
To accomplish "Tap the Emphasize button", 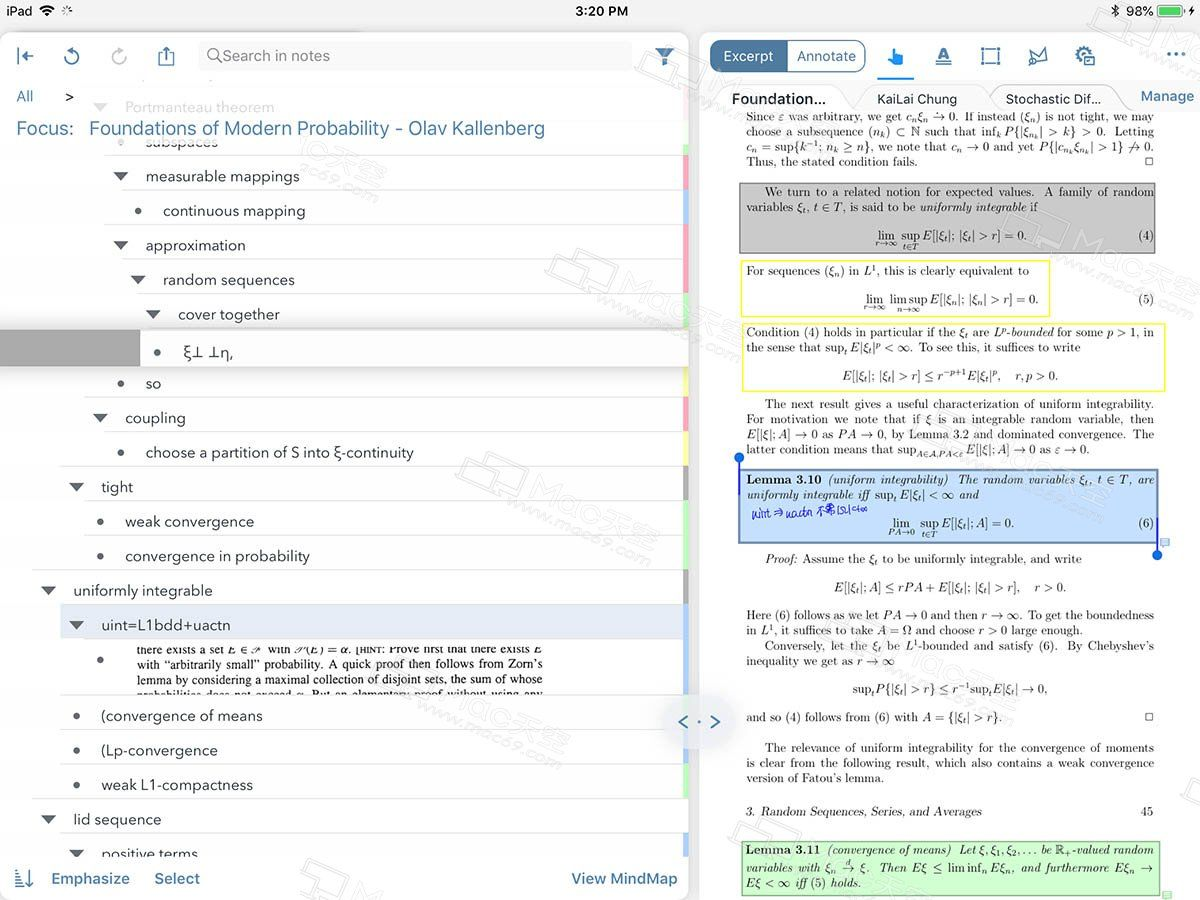I will 91,878.
